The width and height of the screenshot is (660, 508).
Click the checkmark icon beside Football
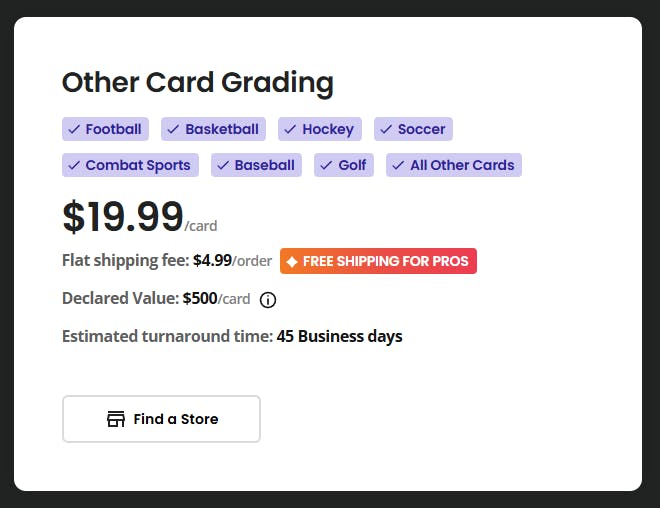(x=74, y=129)
